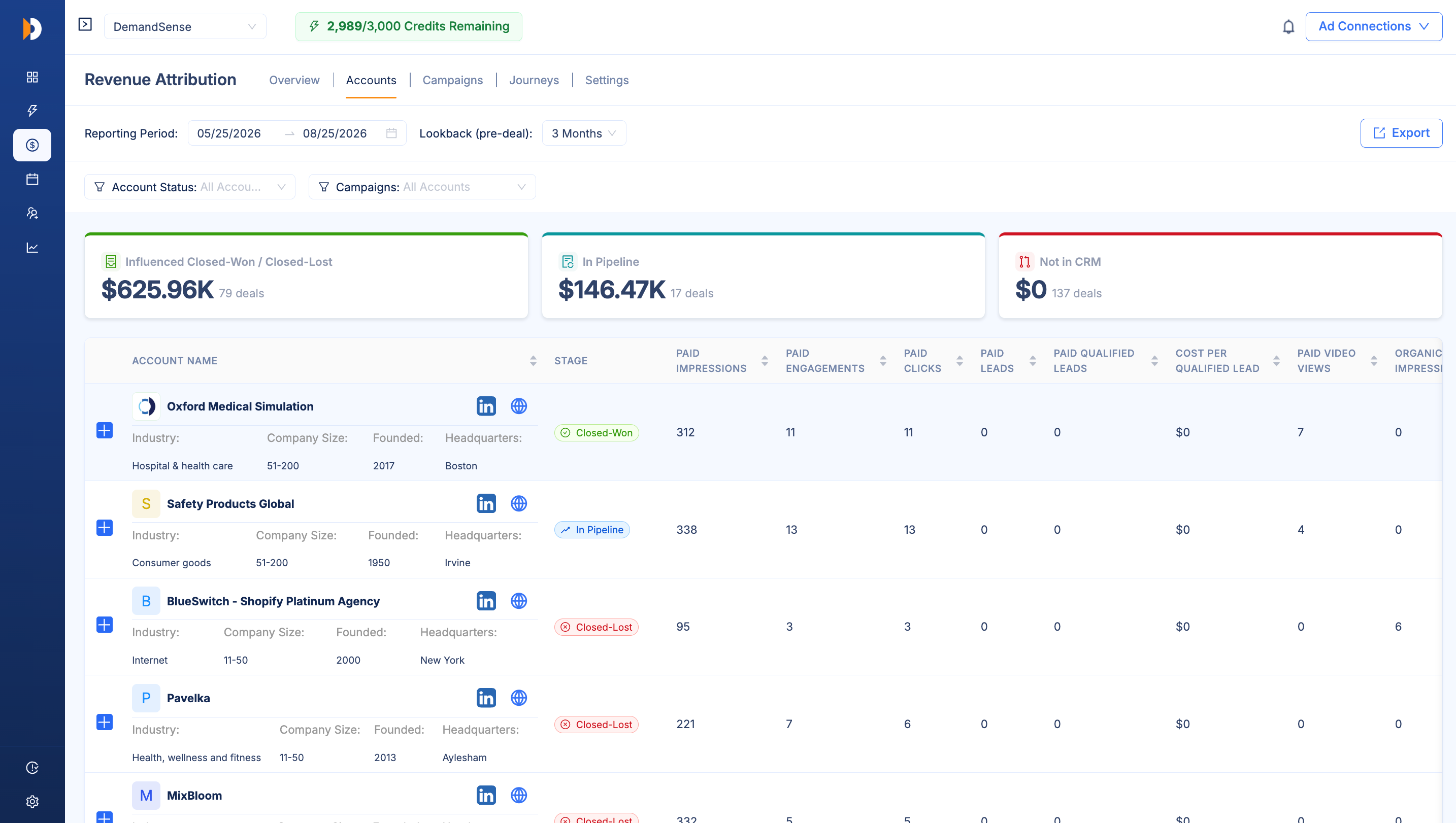Switch to the Accounts tab
Screen dimensions: 1456x823
point(371,80)
